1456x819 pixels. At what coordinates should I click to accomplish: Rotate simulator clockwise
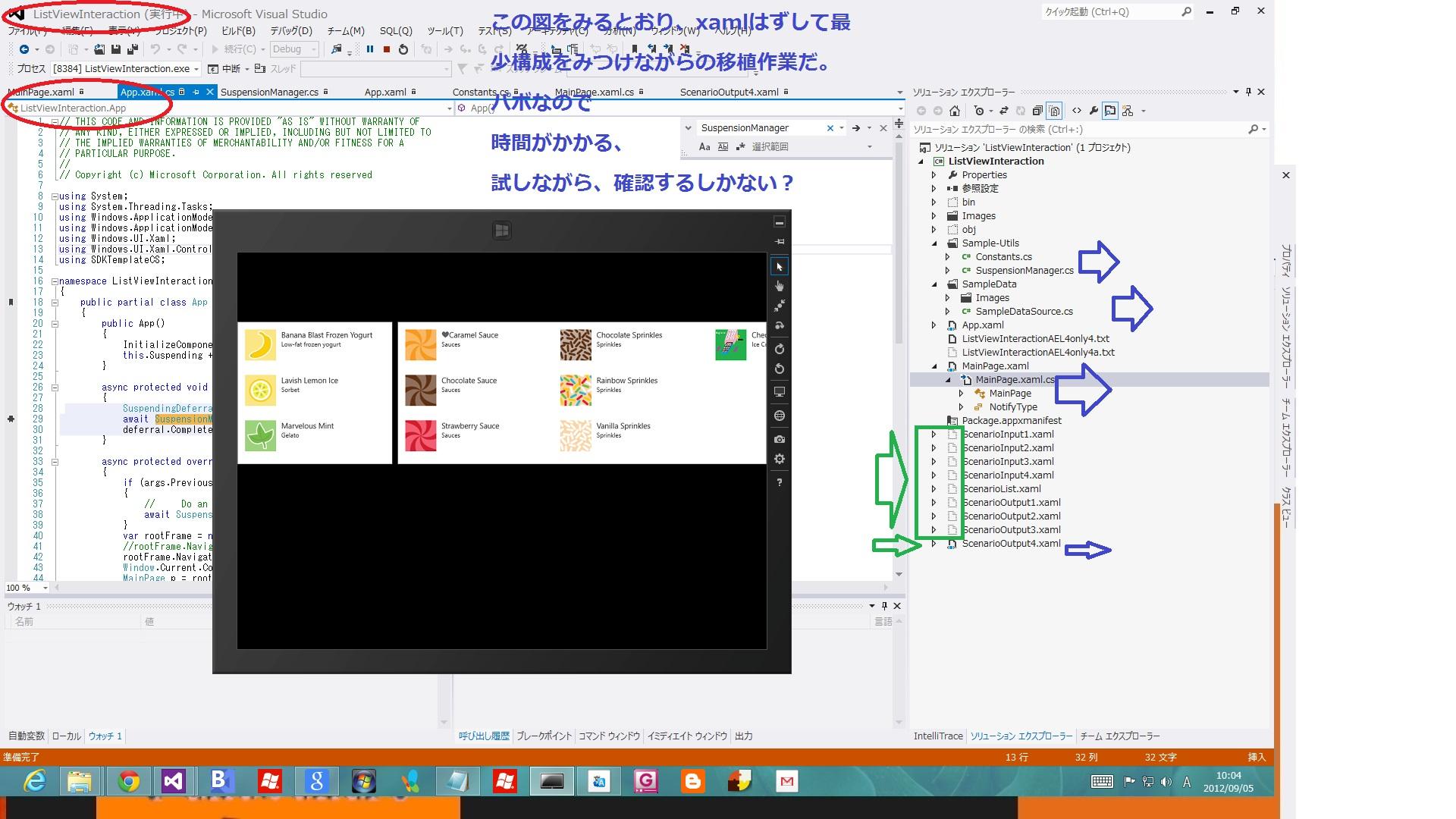coord(779,349)
